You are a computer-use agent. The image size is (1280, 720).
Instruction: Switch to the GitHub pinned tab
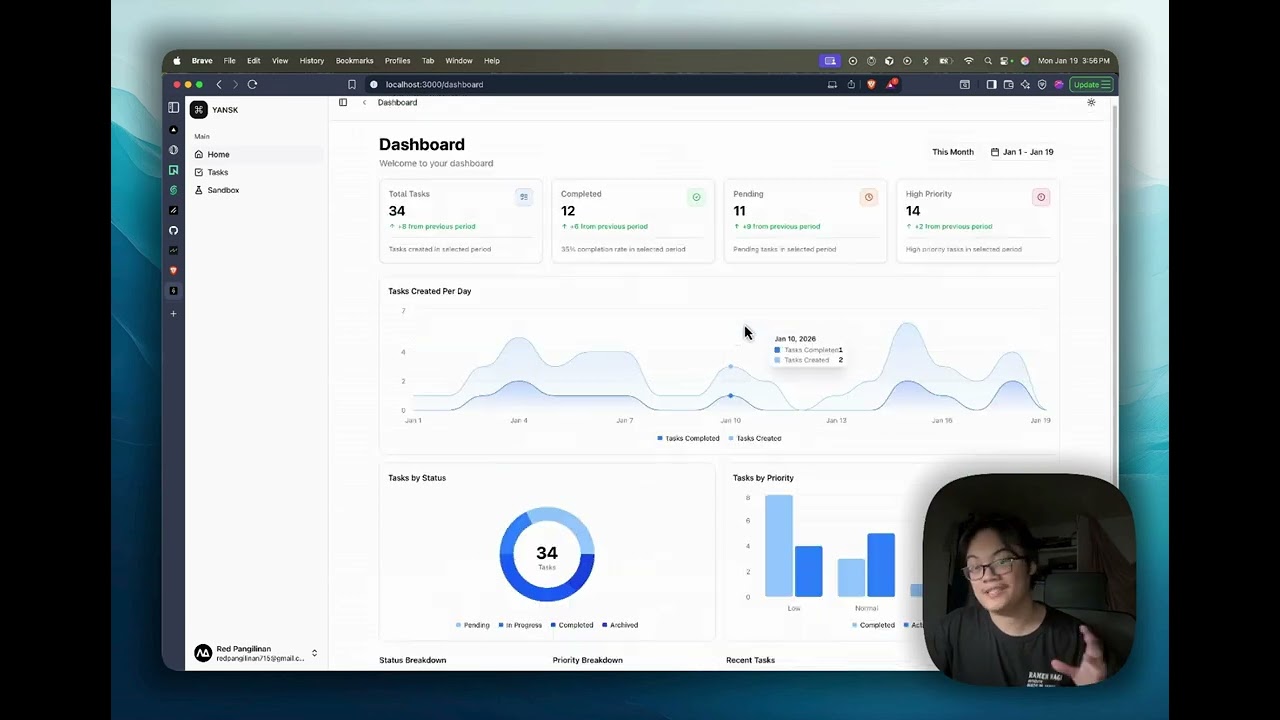173,230
